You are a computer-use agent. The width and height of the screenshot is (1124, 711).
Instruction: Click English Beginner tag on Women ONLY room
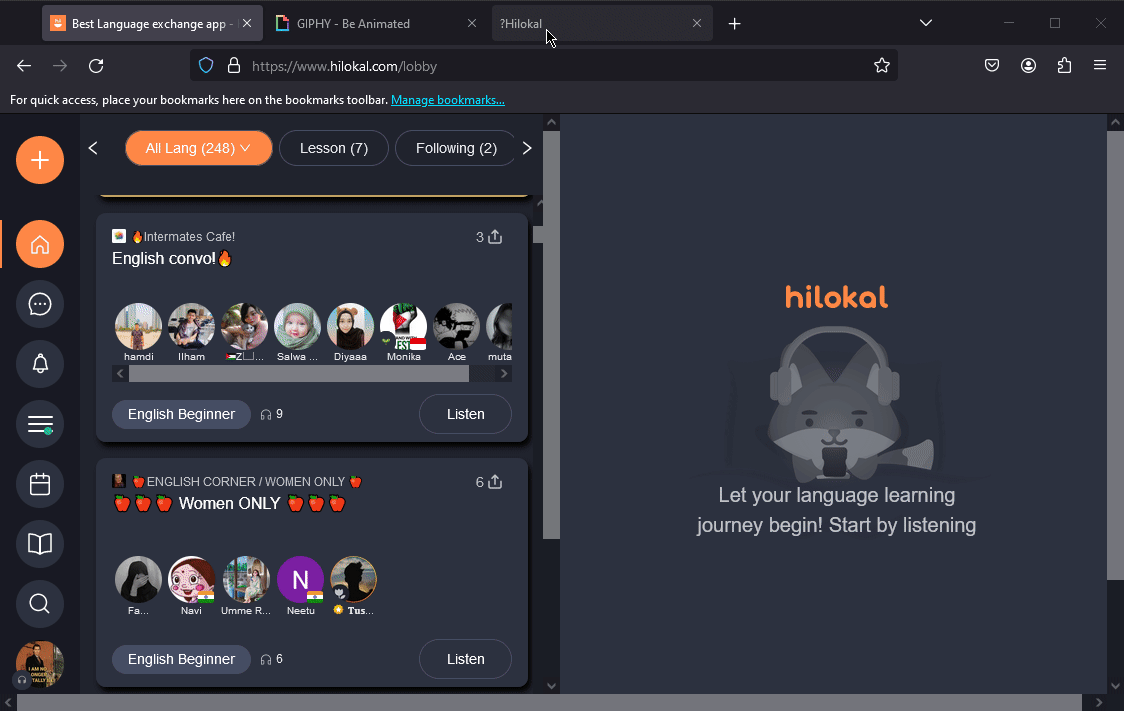coord(181,659)
